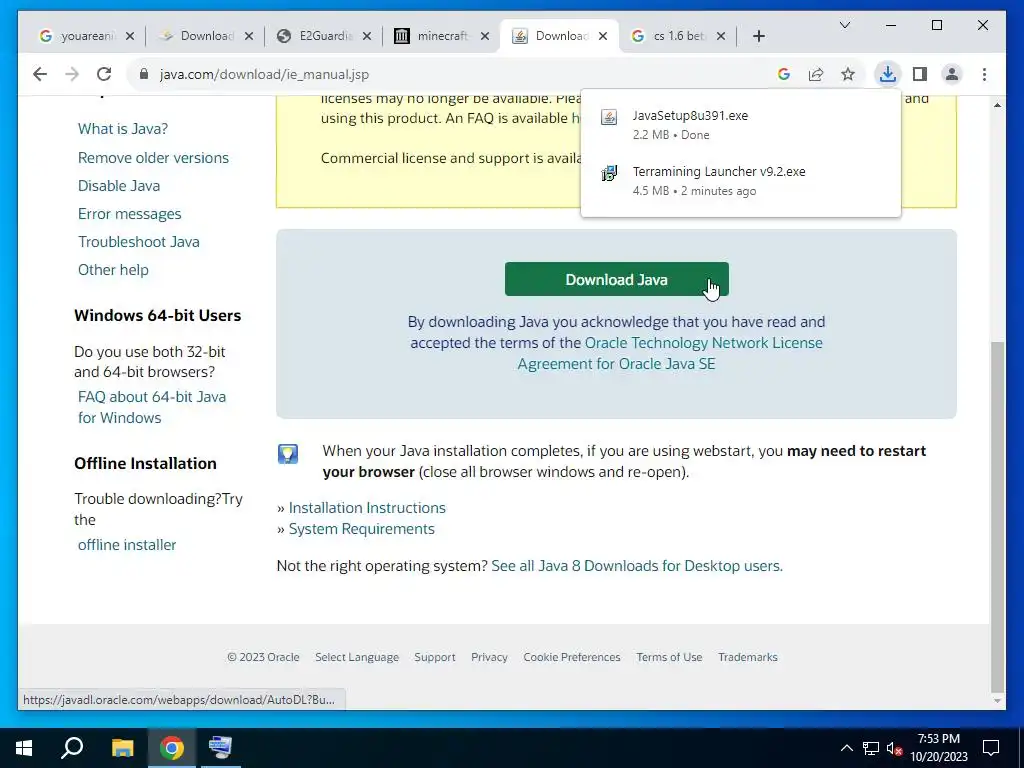The width and height of the screenshot is (1024, 768).
Task: Open a new tab with plus button
Action: (759, 37)
